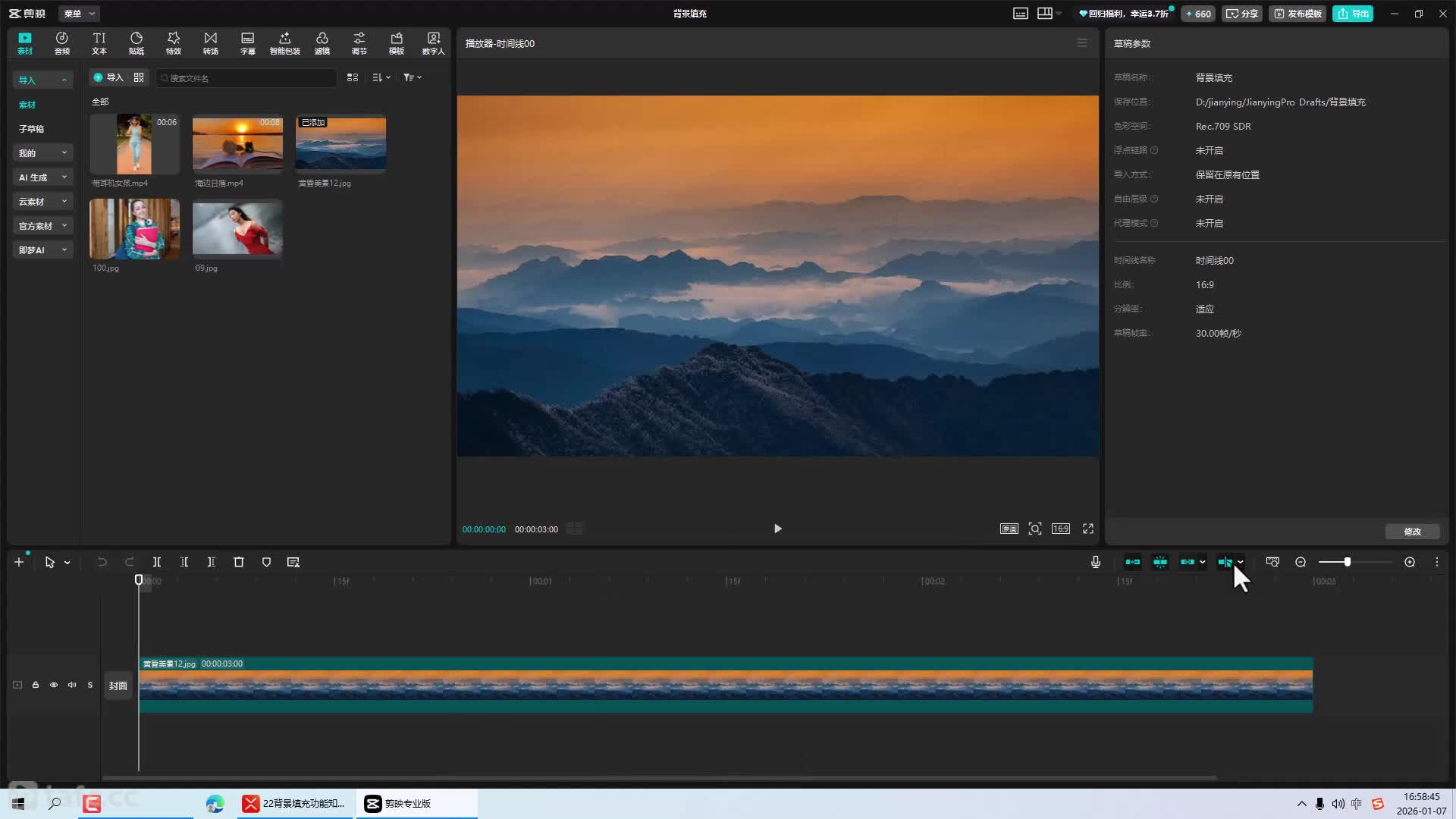Image resolution: width=1456 pixels, height=819 pixels.
Task: Toggle auto snapping in timeline toolbar
Action: pos(1159,562)
